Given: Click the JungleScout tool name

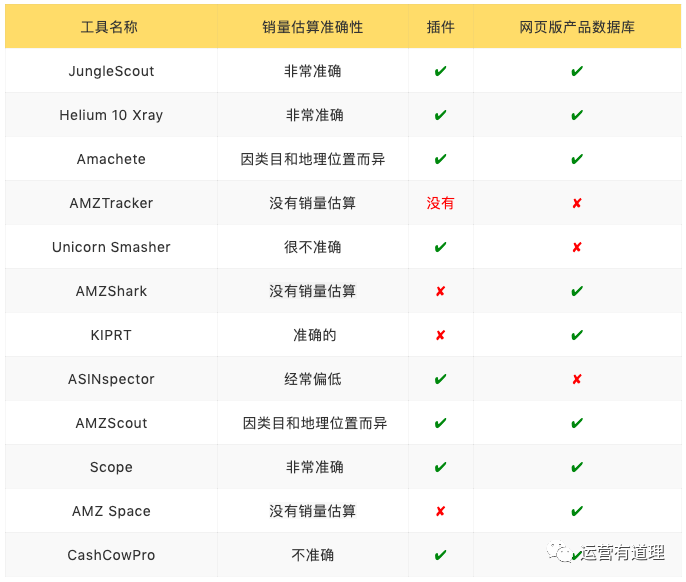Looking at the screenshot, I should (x=111, y=71).
